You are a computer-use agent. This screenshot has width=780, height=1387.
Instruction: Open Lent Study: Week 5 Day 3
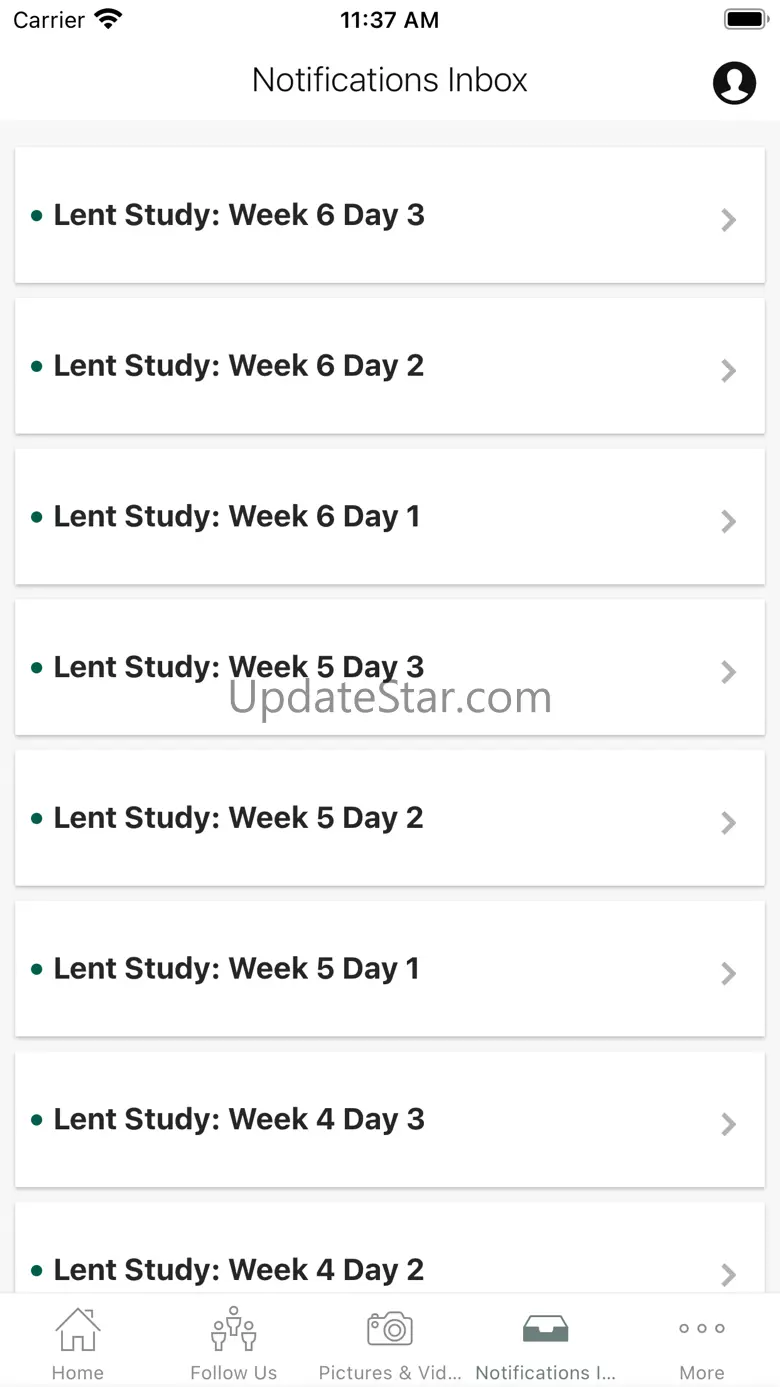pos(239,667)
